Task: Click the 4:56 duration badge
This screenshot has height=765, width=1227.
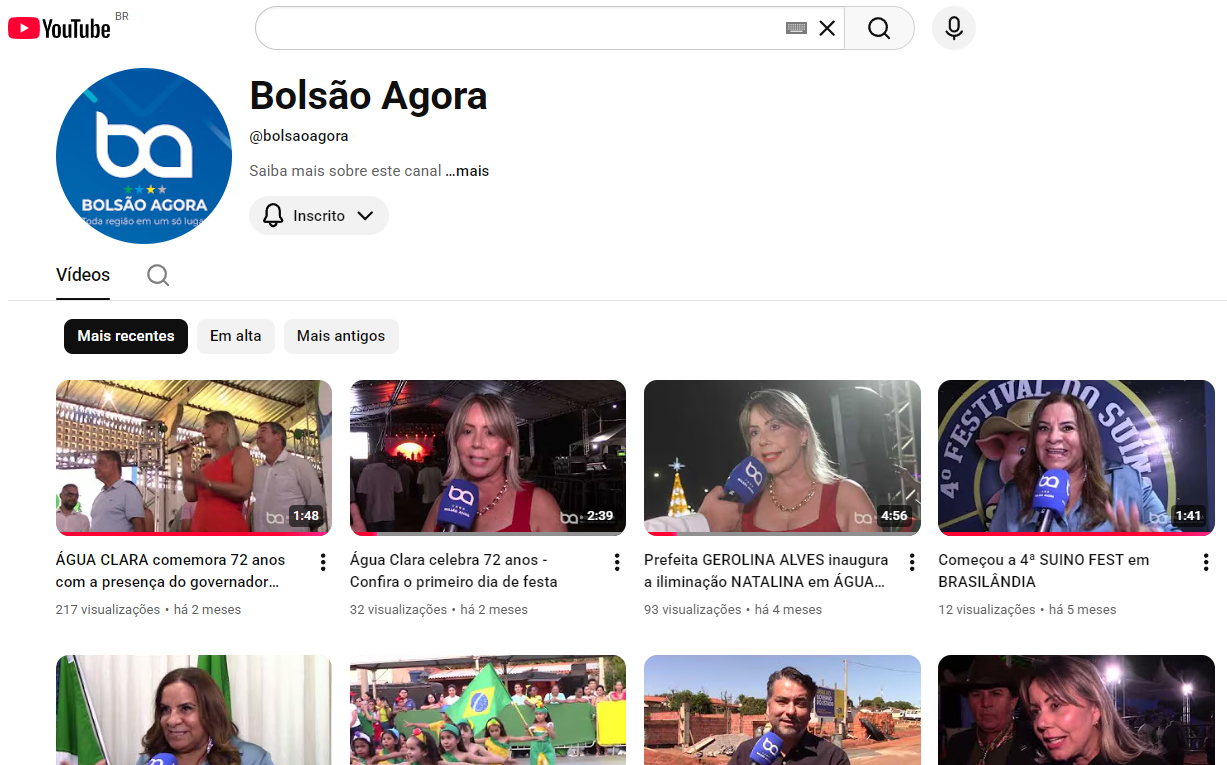Action: pos(894,516)
